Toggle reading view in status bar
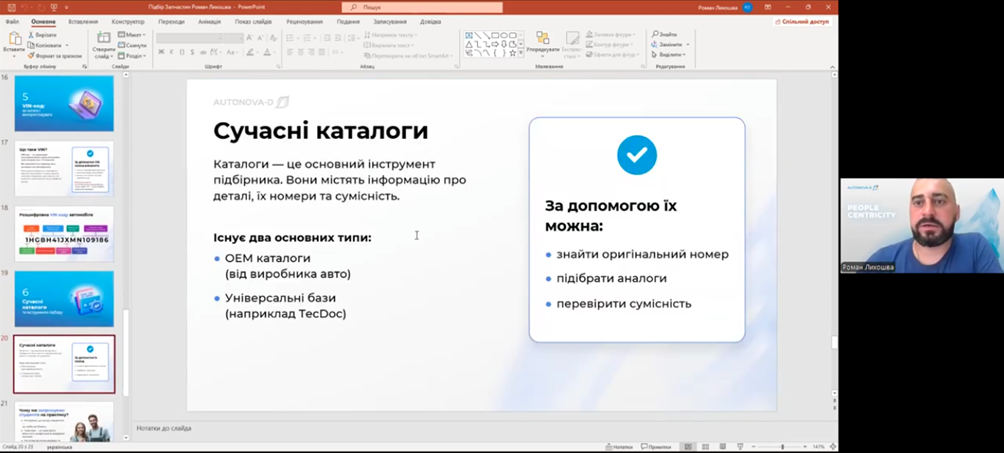Viewport: 1004px width, 453px height. point(723,447)
